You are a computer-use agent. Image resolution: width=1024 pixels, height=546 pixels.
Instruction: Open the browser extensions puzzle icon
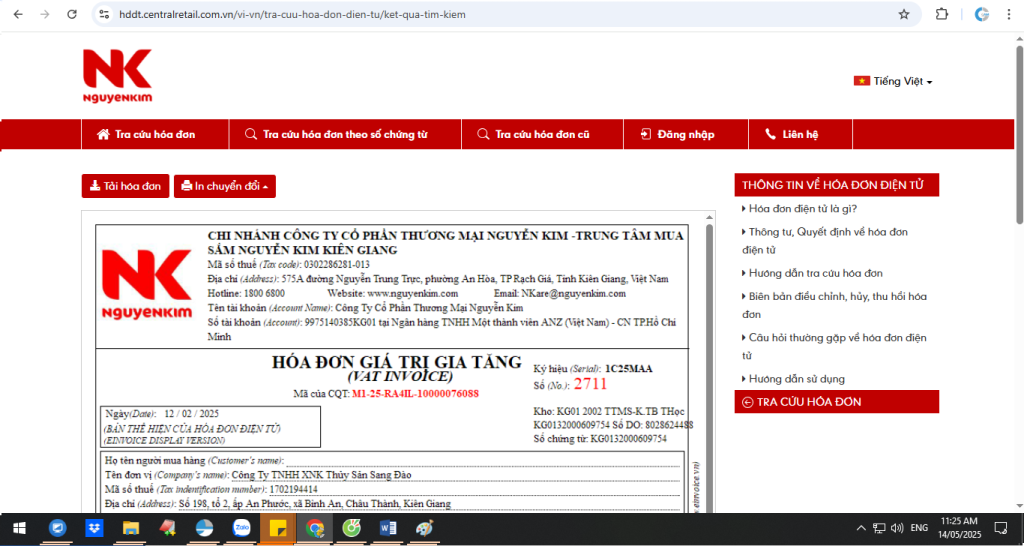point(942,14)
